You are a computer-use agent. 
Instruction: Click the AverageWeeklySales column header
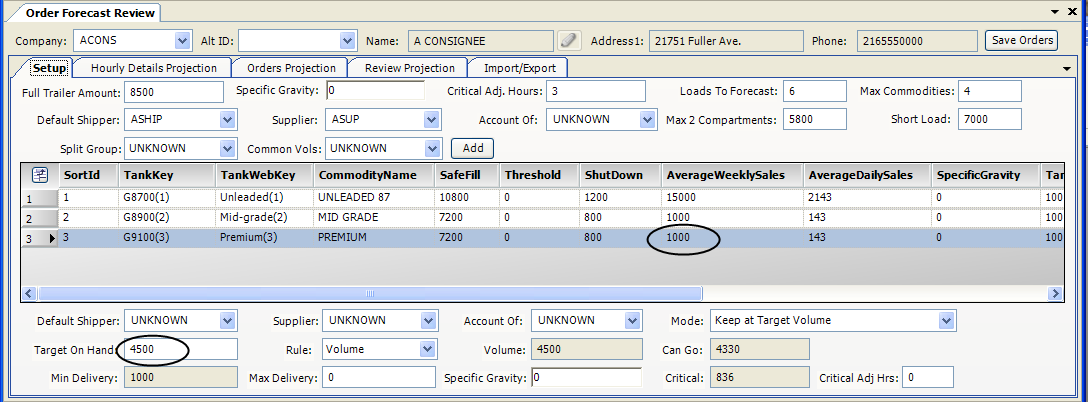[x=733, y=175]
